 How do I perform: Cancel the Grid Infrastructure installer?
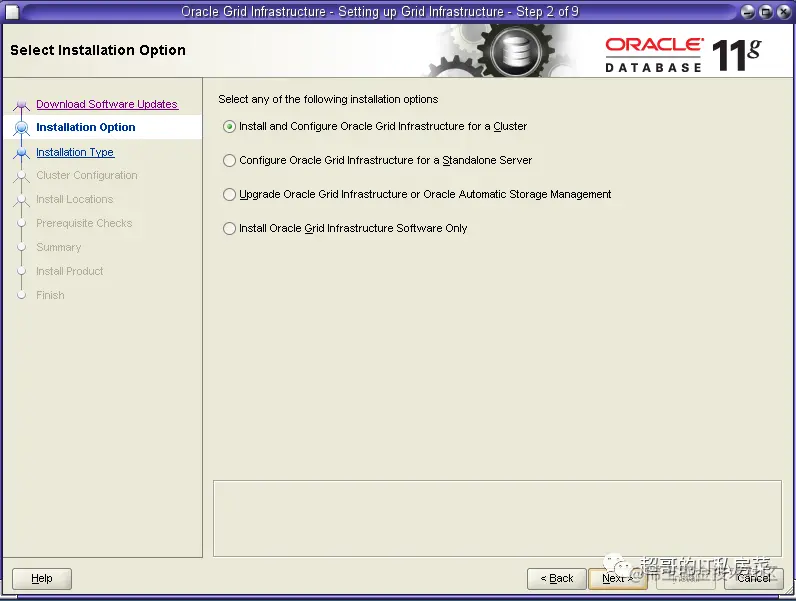(x=754, y=579)
